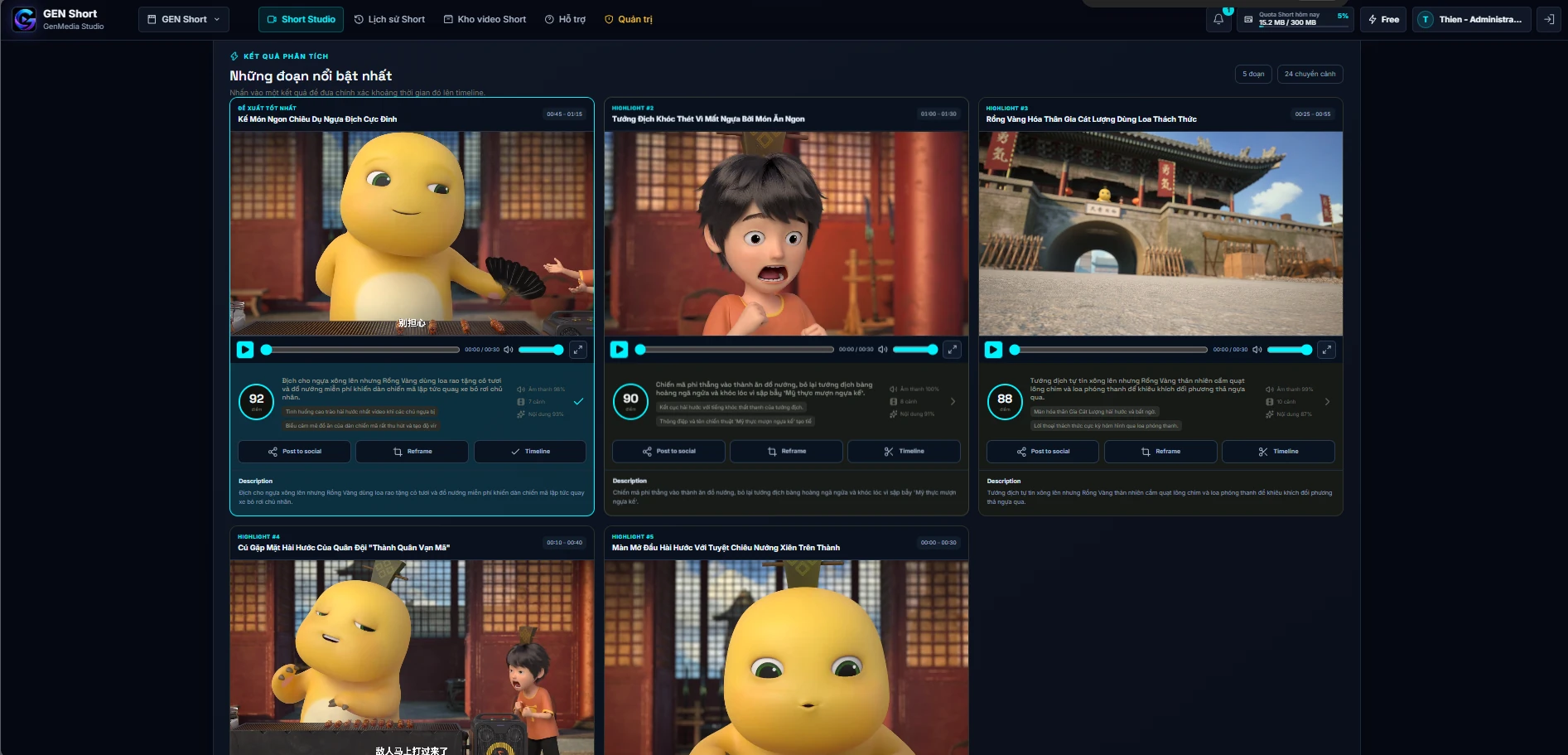1568x755 pixels.
Task: Play the 'Kế Món Ngon Chiêu Dụ Ngựa' clip
Action: click(x=245, y=350)
